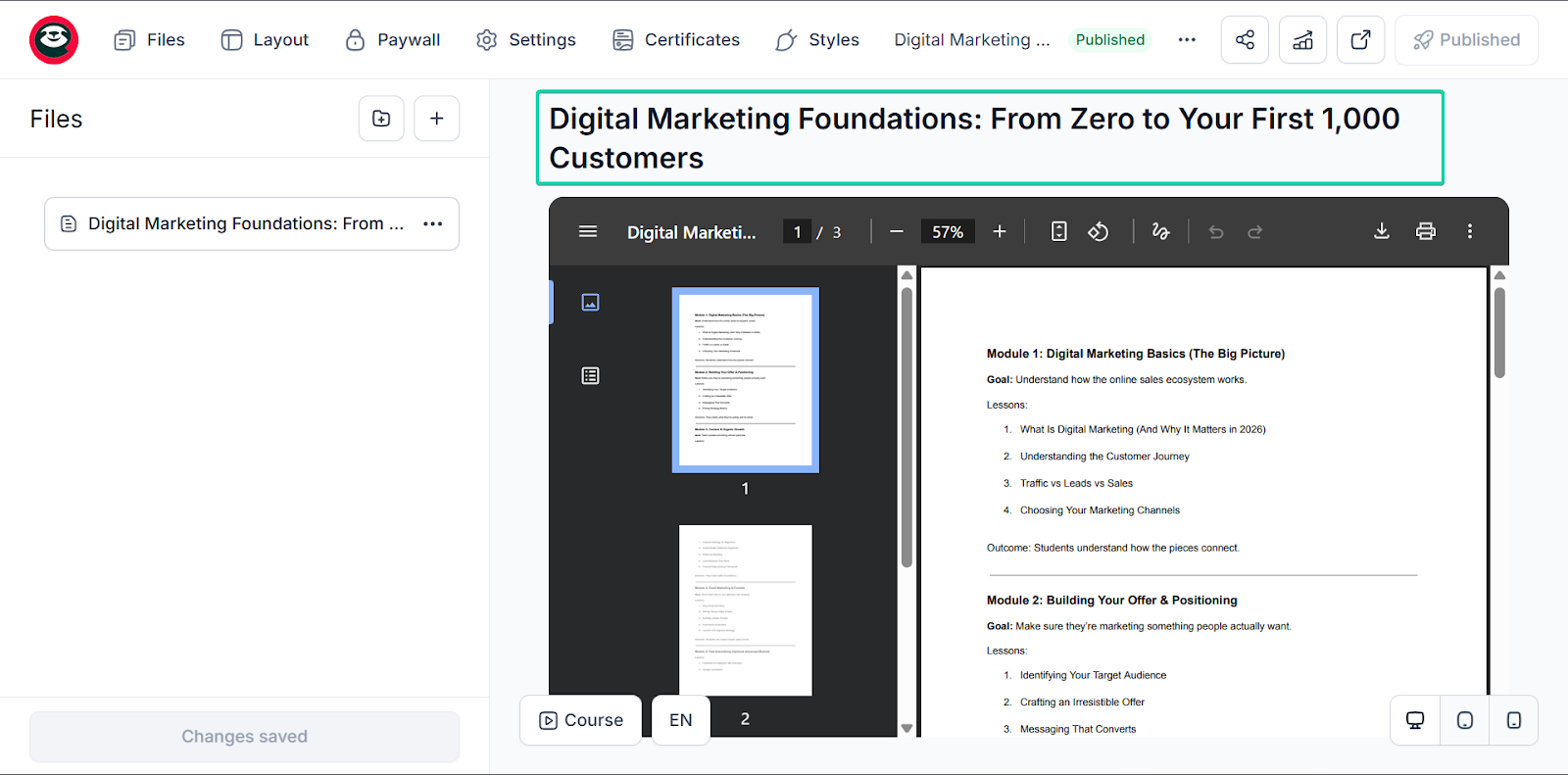
Task: Toggle the PDF sidebar hamburger menu
Action: click(588, 231)
